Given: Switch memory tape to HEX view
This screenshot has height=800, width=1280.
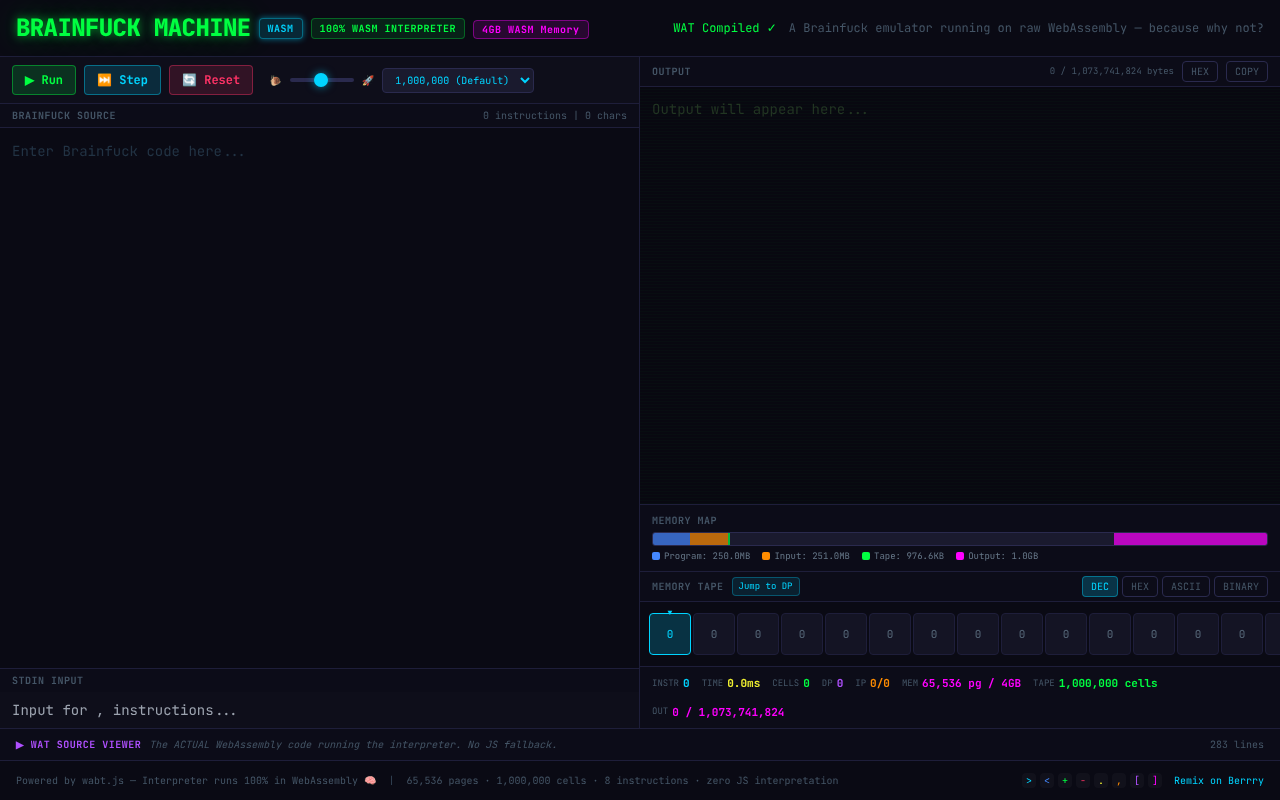Looking at the screenshot, I should (1140, 587).
